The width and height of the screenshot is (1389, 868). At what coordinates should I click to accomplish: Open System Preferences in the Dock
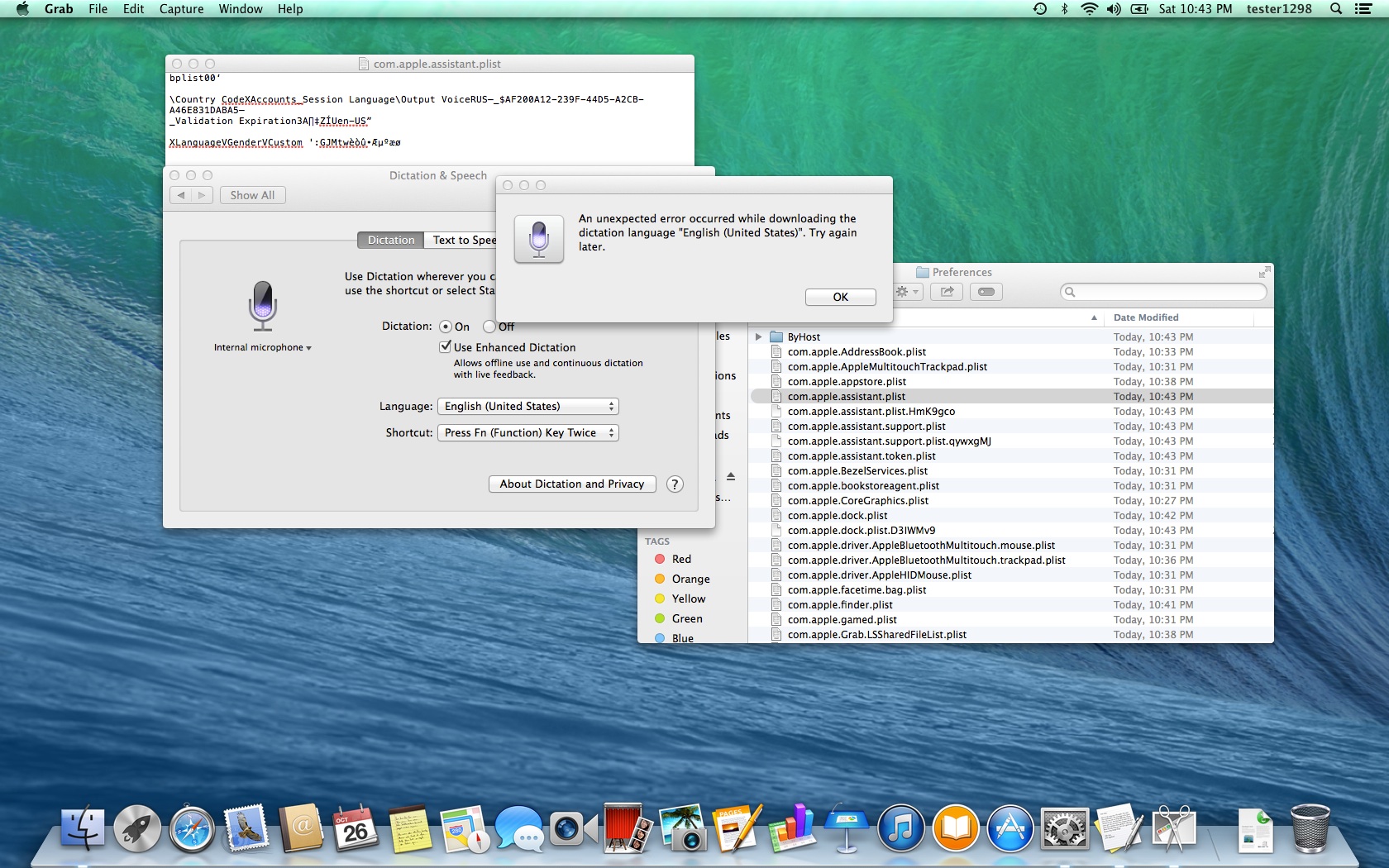coord(1064,829)
